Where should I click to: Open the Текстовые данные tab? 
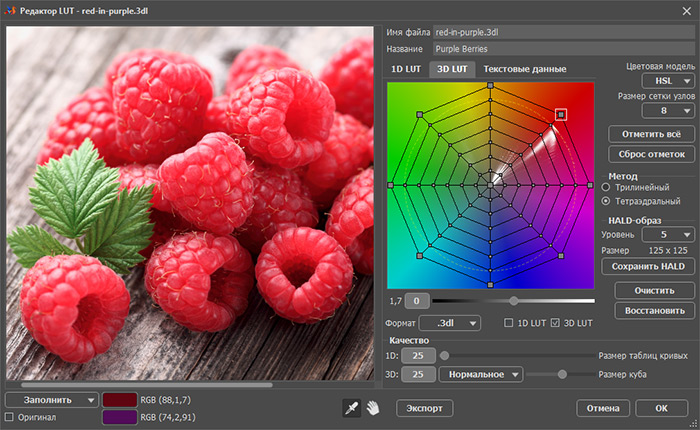[x=525, y=69]
